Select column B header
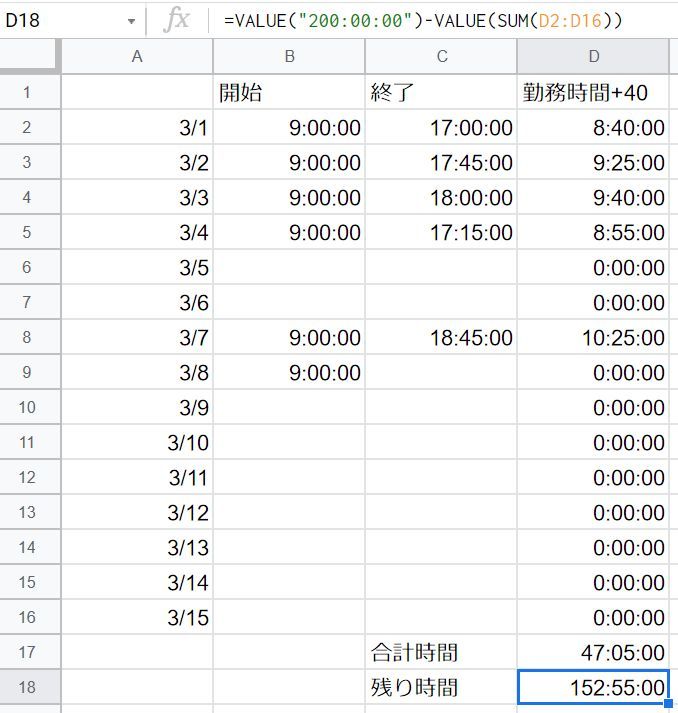Viewport: 678px width, 713px height. (x=289, y=57)
